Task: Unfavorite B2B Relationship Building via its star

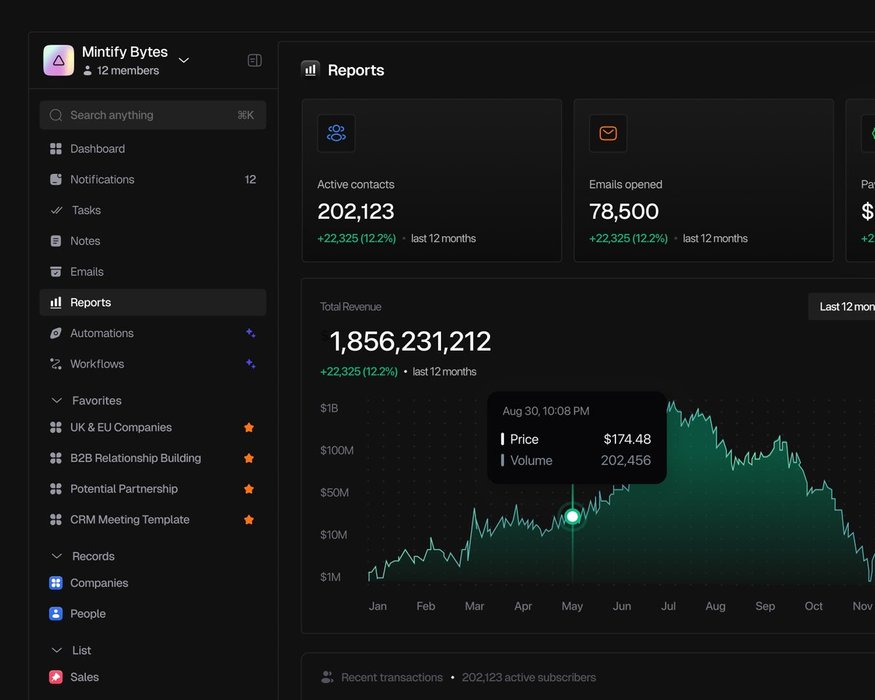Action: pos(249,459)
